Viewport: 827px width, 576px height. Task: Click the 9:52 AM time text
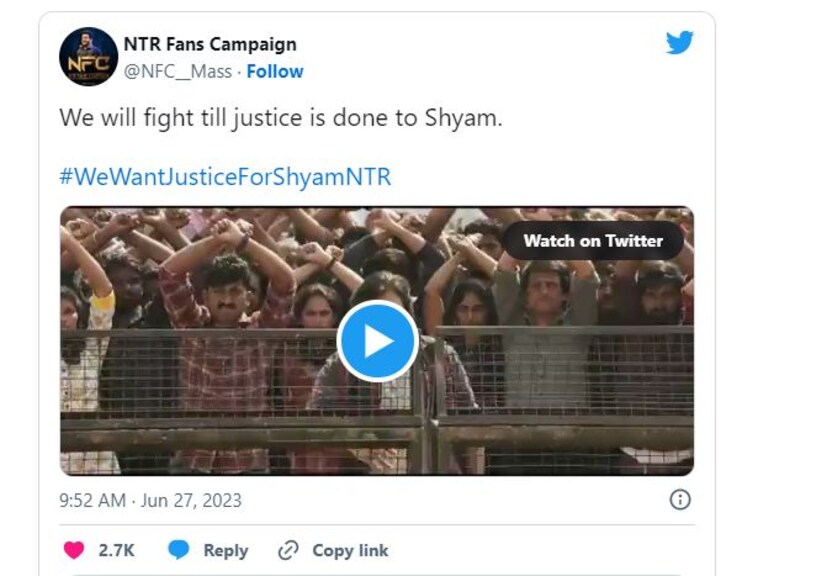91,500
